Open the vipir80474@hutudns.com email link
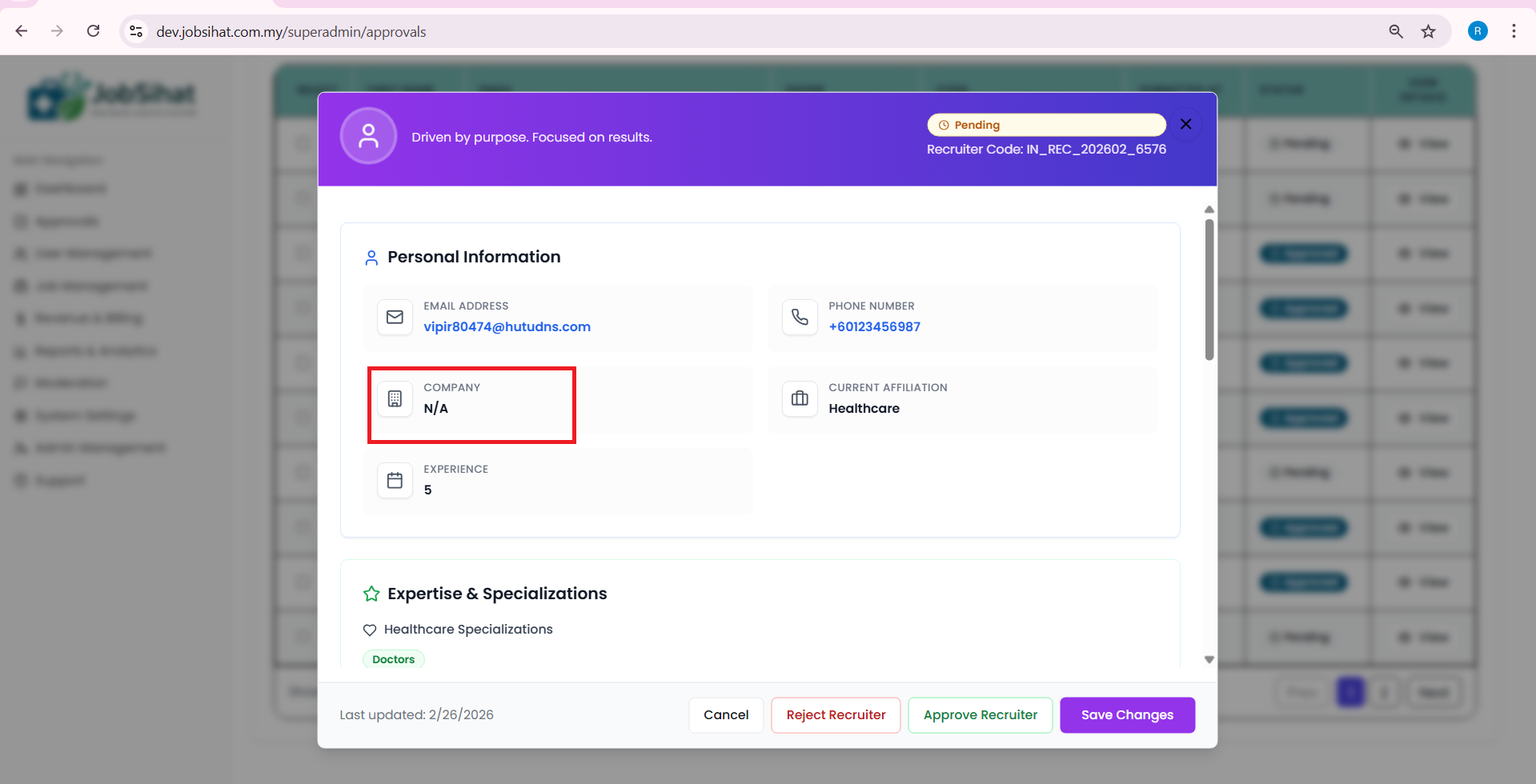 coord(507,327)
